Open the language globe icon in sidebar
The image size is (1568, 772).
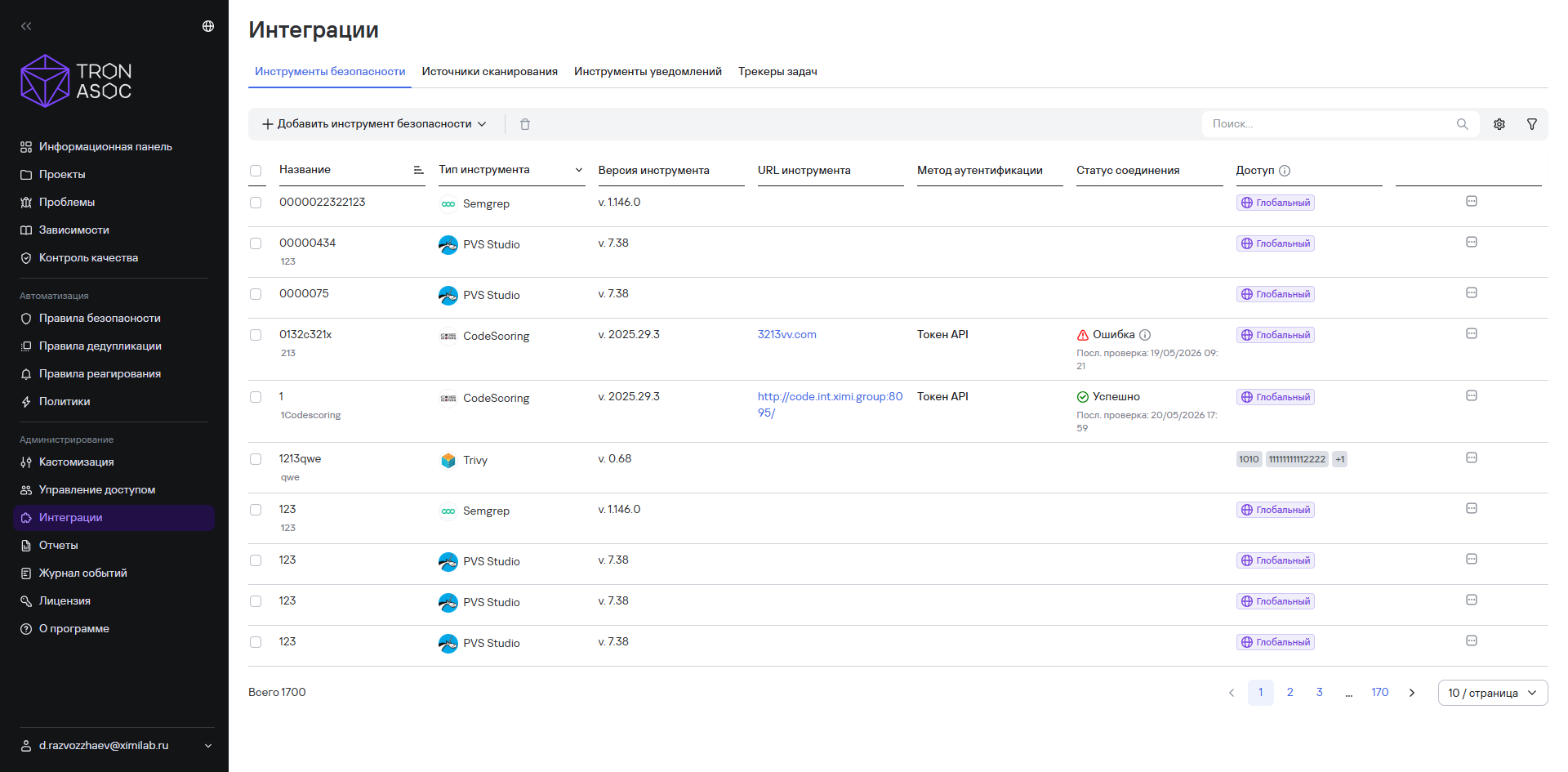(208, 26)
